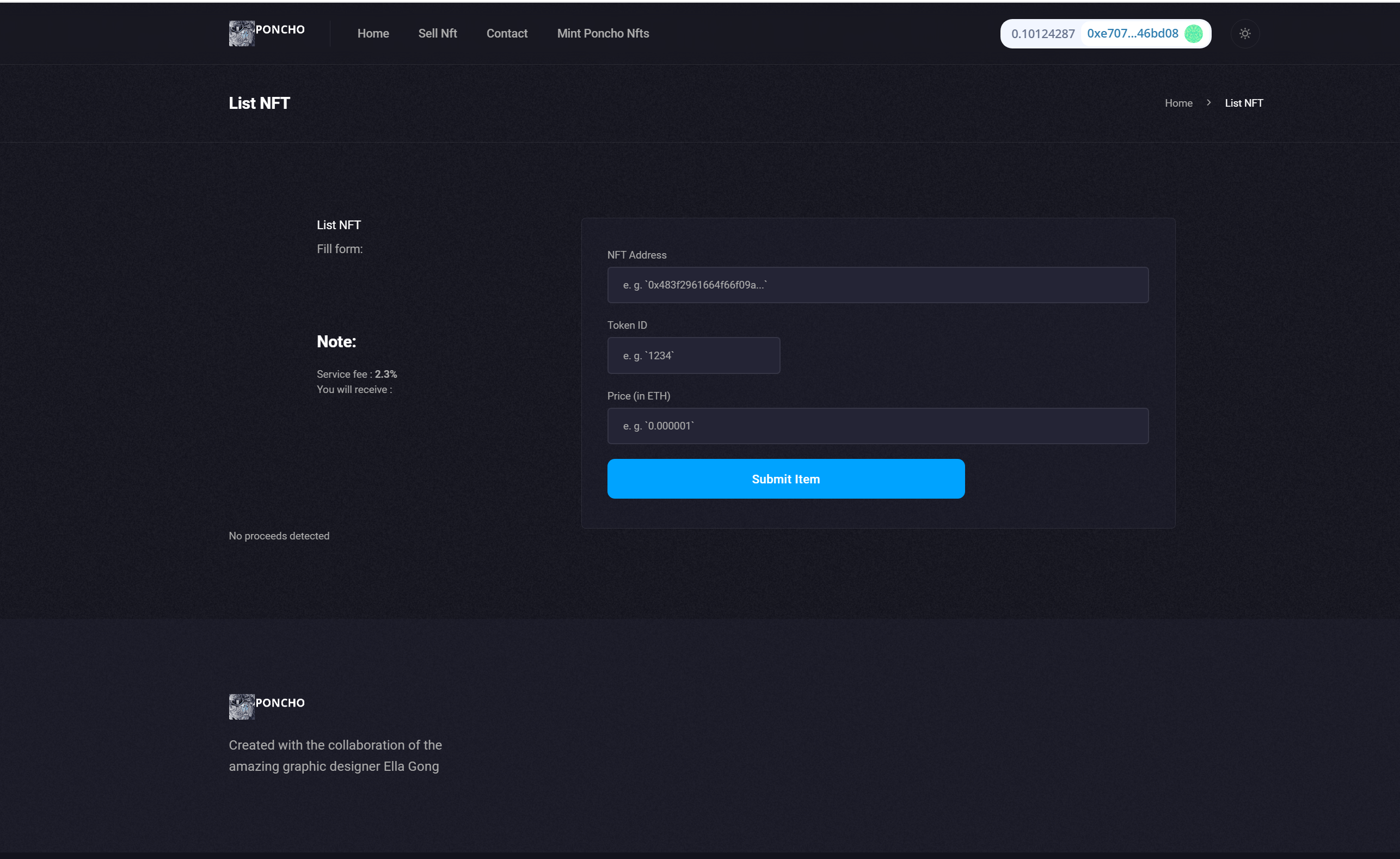Click the Poncho logo in the footer
Viewport: 1400px width, 859px height.
[267, 706]
